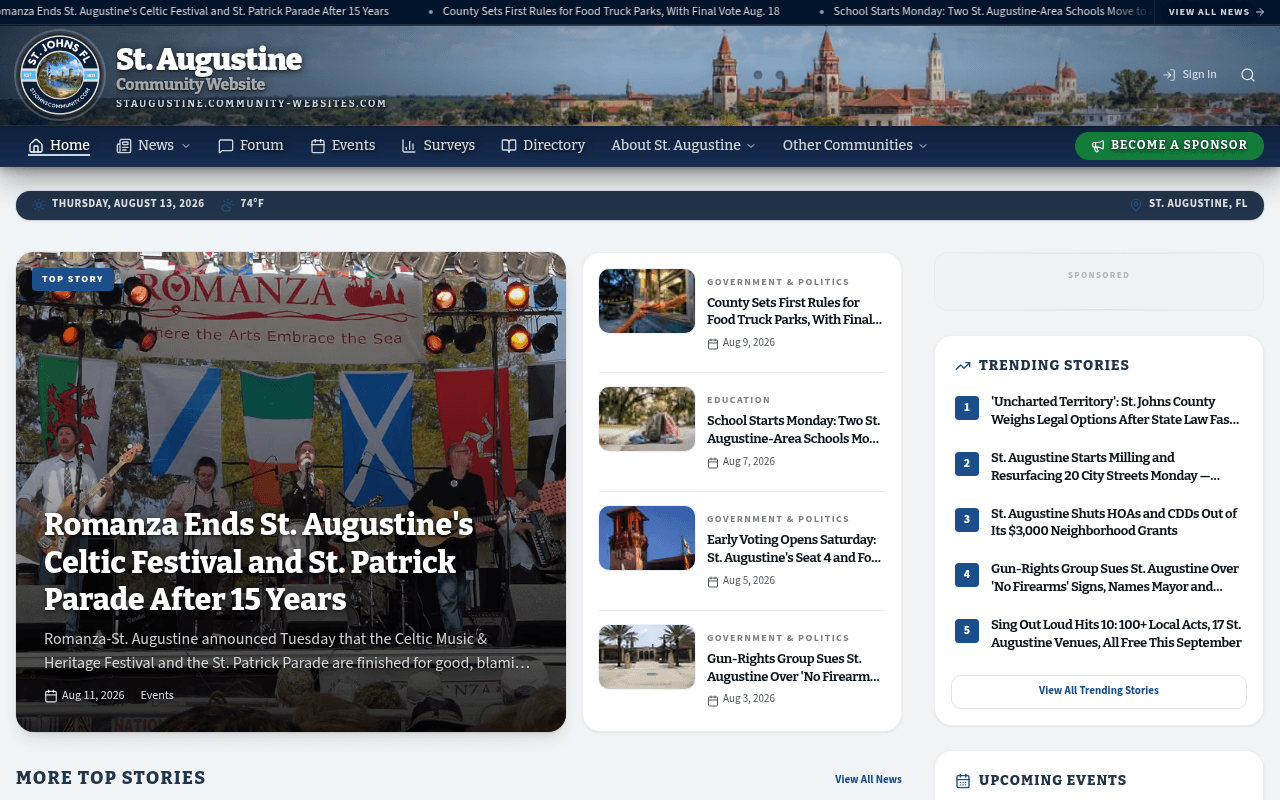The height and width of the screenshot is (800, 1280).
Task: Open the Home menu item
Action: 59,146
